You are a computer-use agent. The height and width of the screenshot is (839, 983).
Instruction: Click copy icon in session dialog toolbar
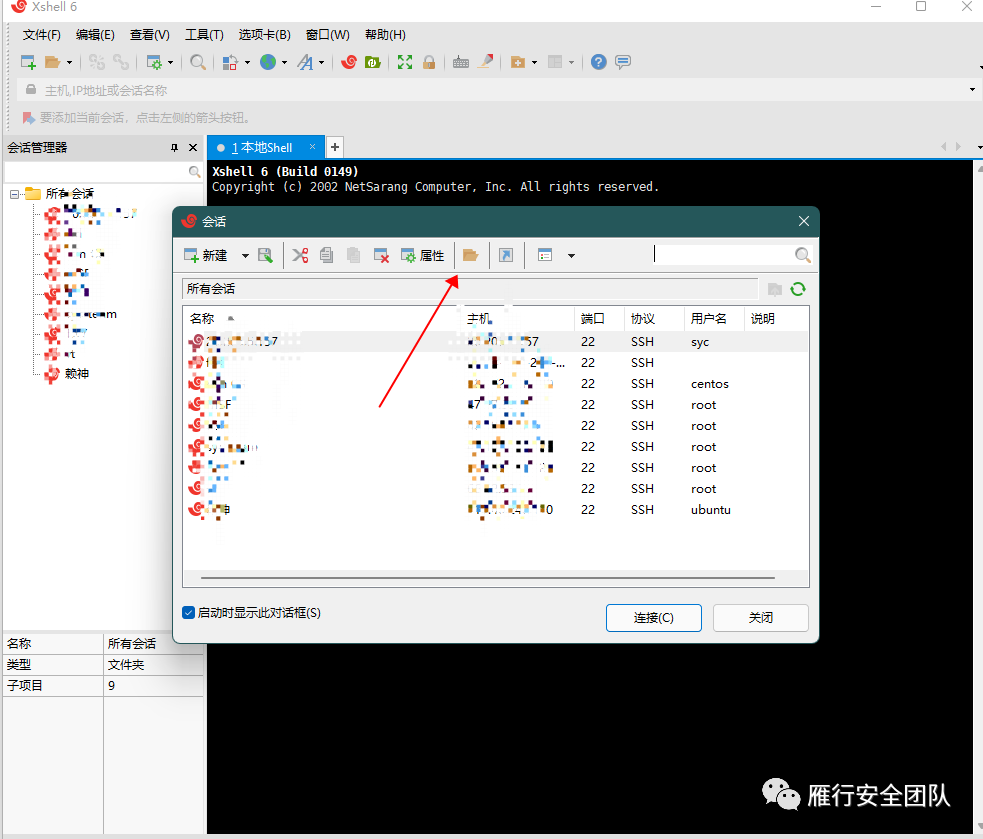point(326,255)
